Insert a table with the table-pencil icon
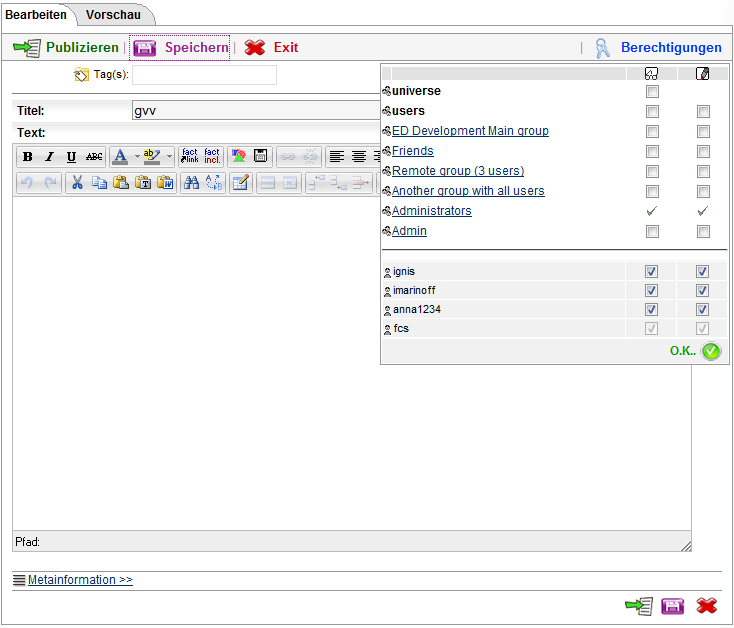Screen dimensions: 734x628 tap(241, 183)
